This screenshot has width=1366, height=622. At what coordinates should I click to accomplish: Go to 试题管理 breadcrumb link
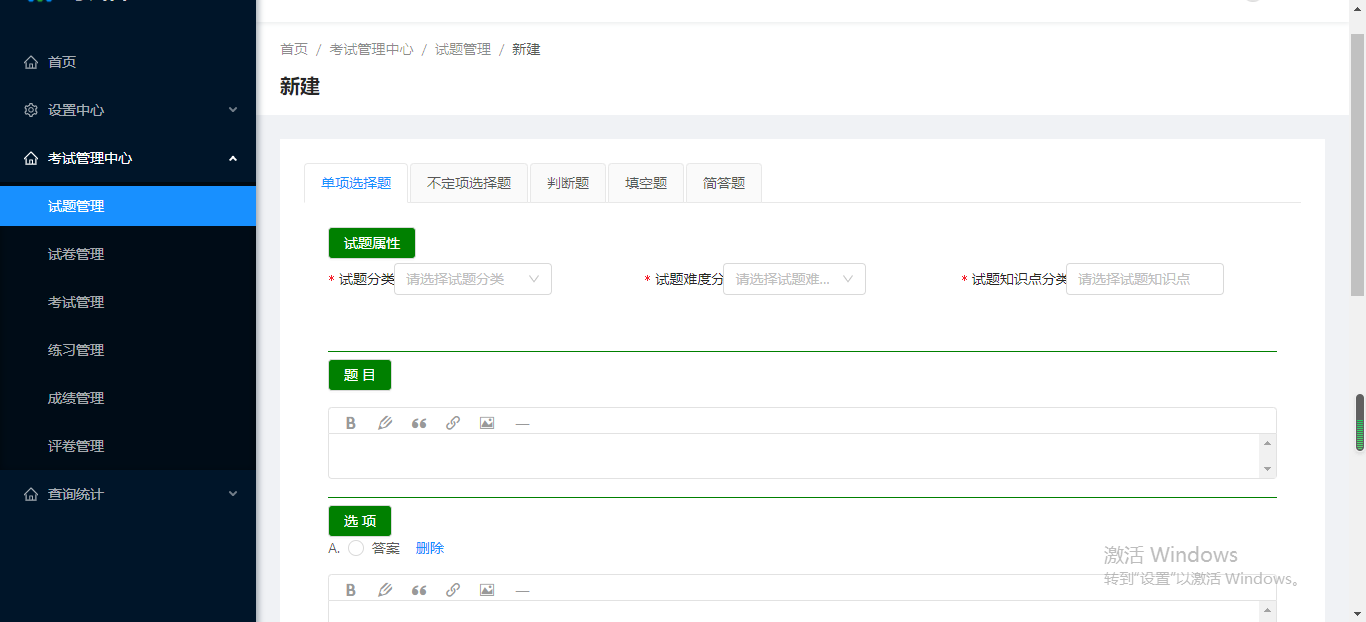coord(463,49)
